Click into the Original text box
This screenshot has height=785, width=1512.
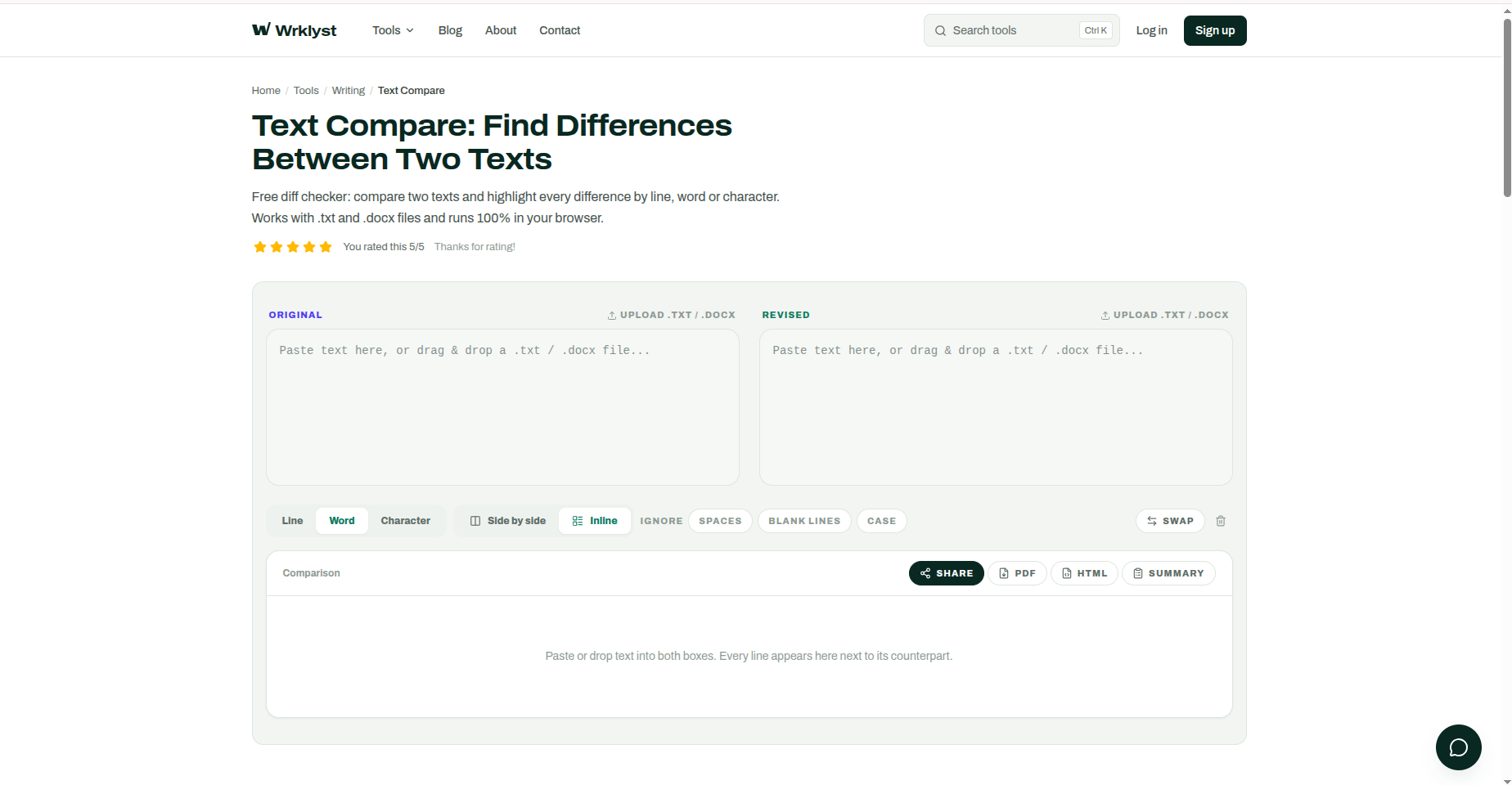502,407
